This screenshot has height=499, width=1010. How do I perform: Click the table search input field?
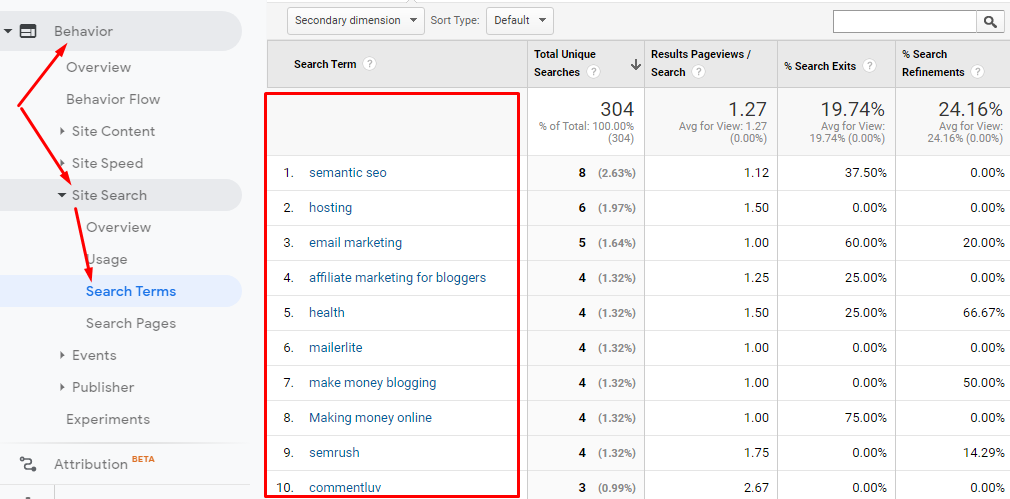pos(905,22)
